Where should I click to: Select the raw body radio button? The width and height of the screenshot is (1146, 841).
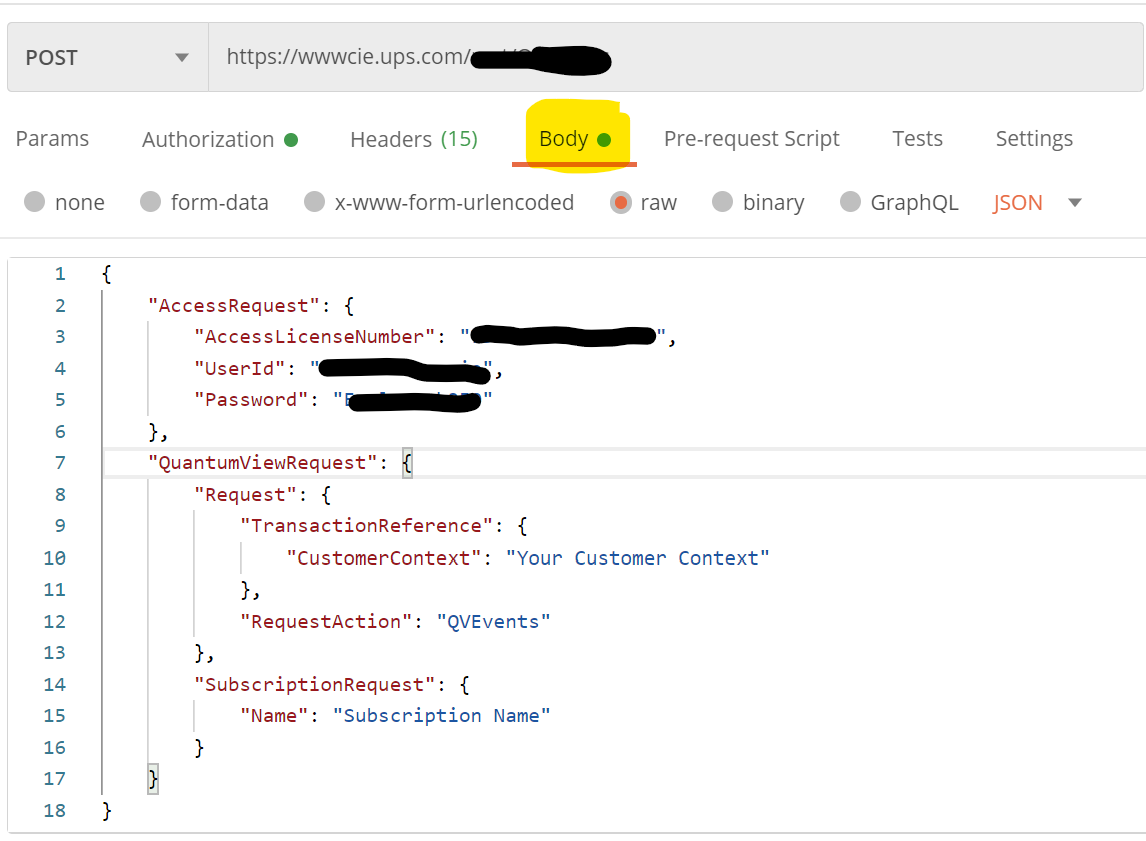621,202
